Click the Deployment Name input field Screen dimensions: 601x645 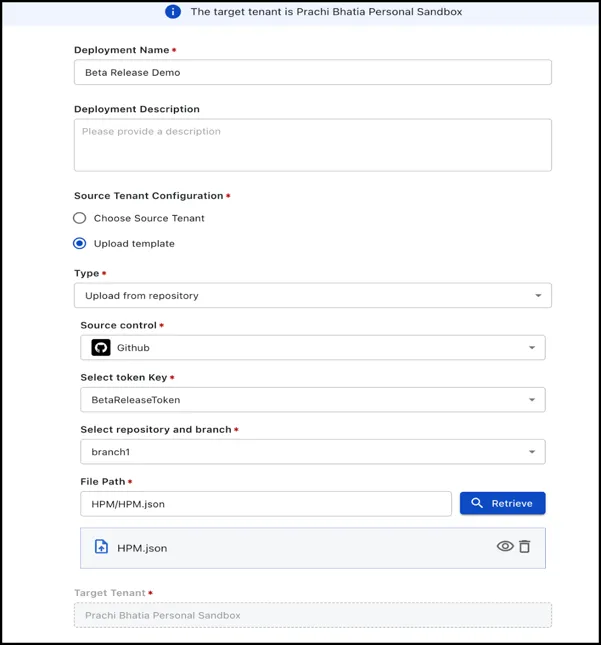click(x=313, y=72)
